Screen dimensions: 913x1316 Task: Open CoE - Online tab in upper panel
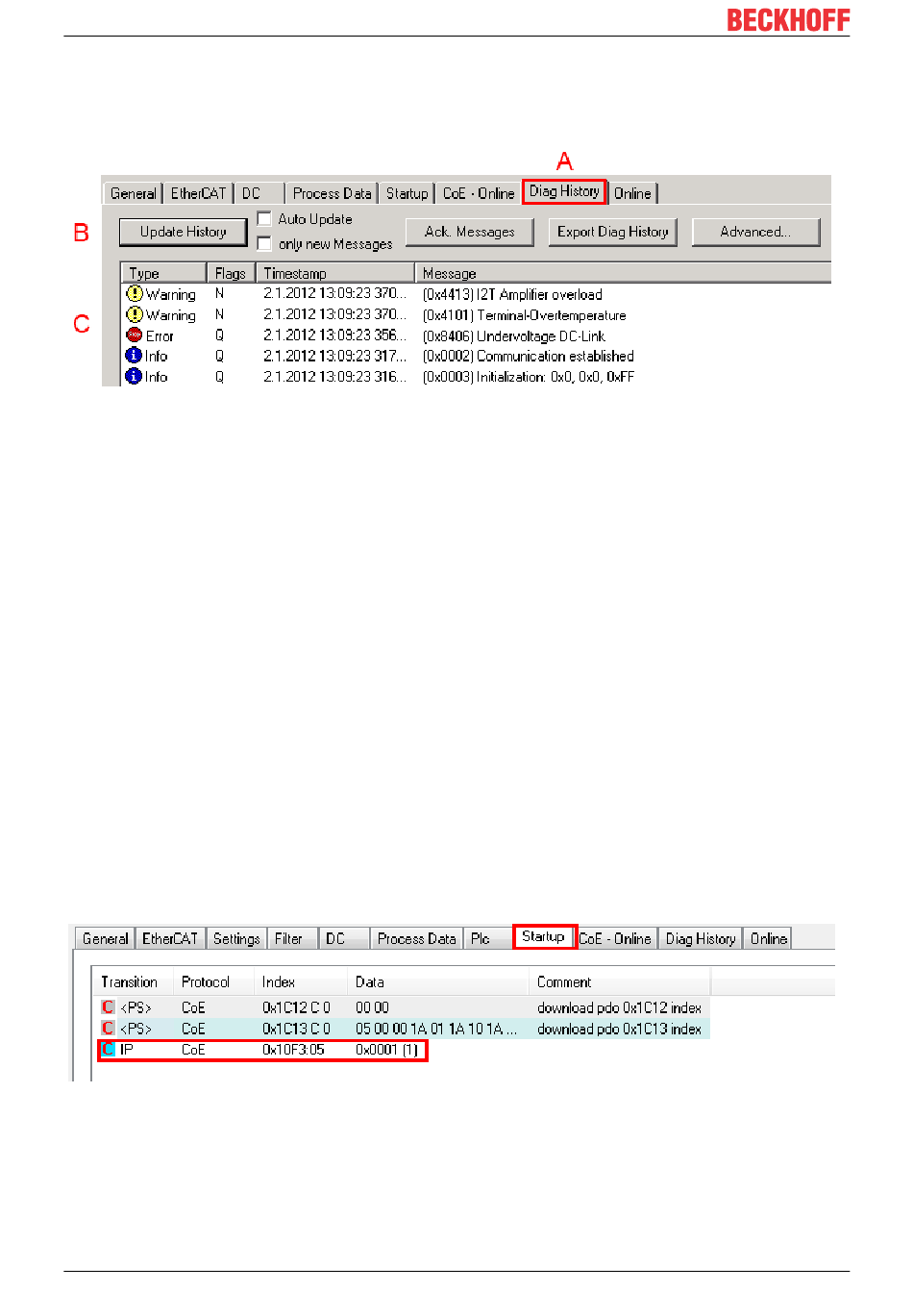tap(479, 193)
